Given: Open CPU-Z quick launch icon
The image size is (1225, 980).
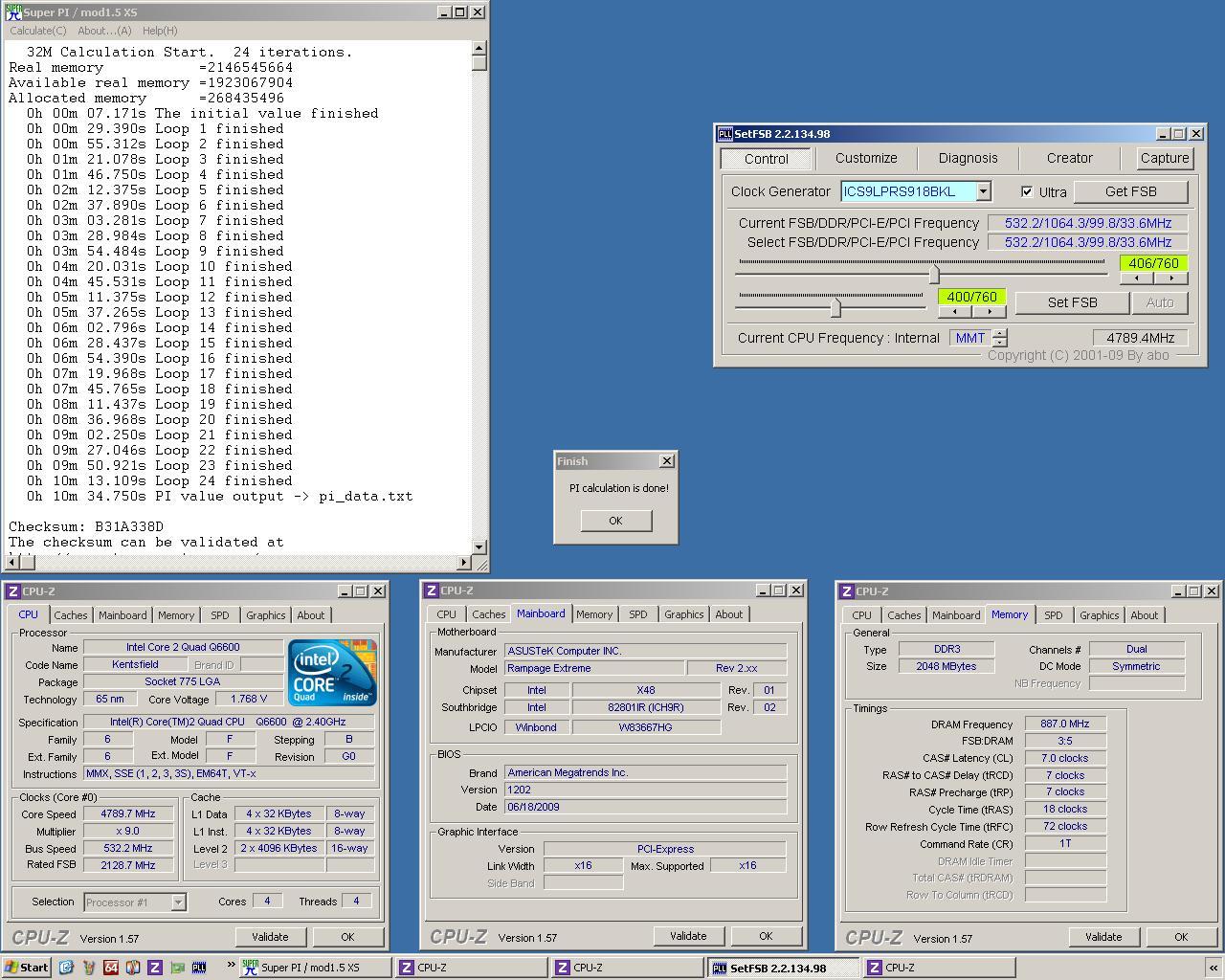Looking at the screenshot, I should point(155,968).
